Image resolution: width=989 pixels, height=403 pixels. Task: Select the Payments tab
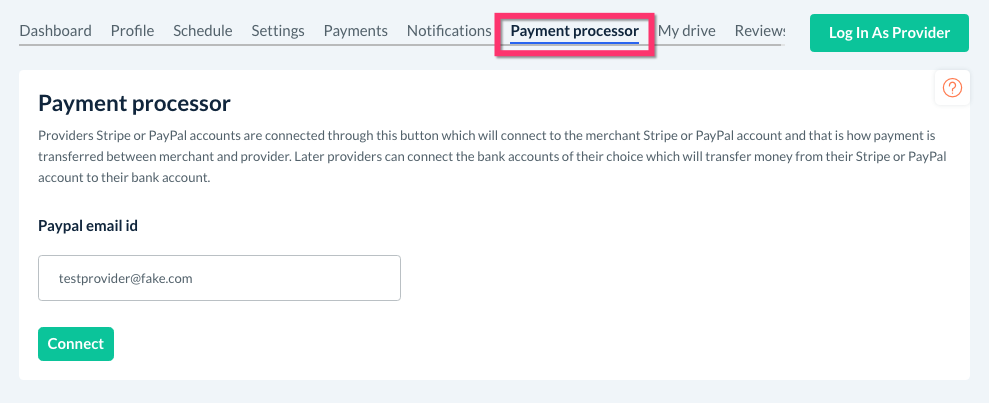point(355,30)
